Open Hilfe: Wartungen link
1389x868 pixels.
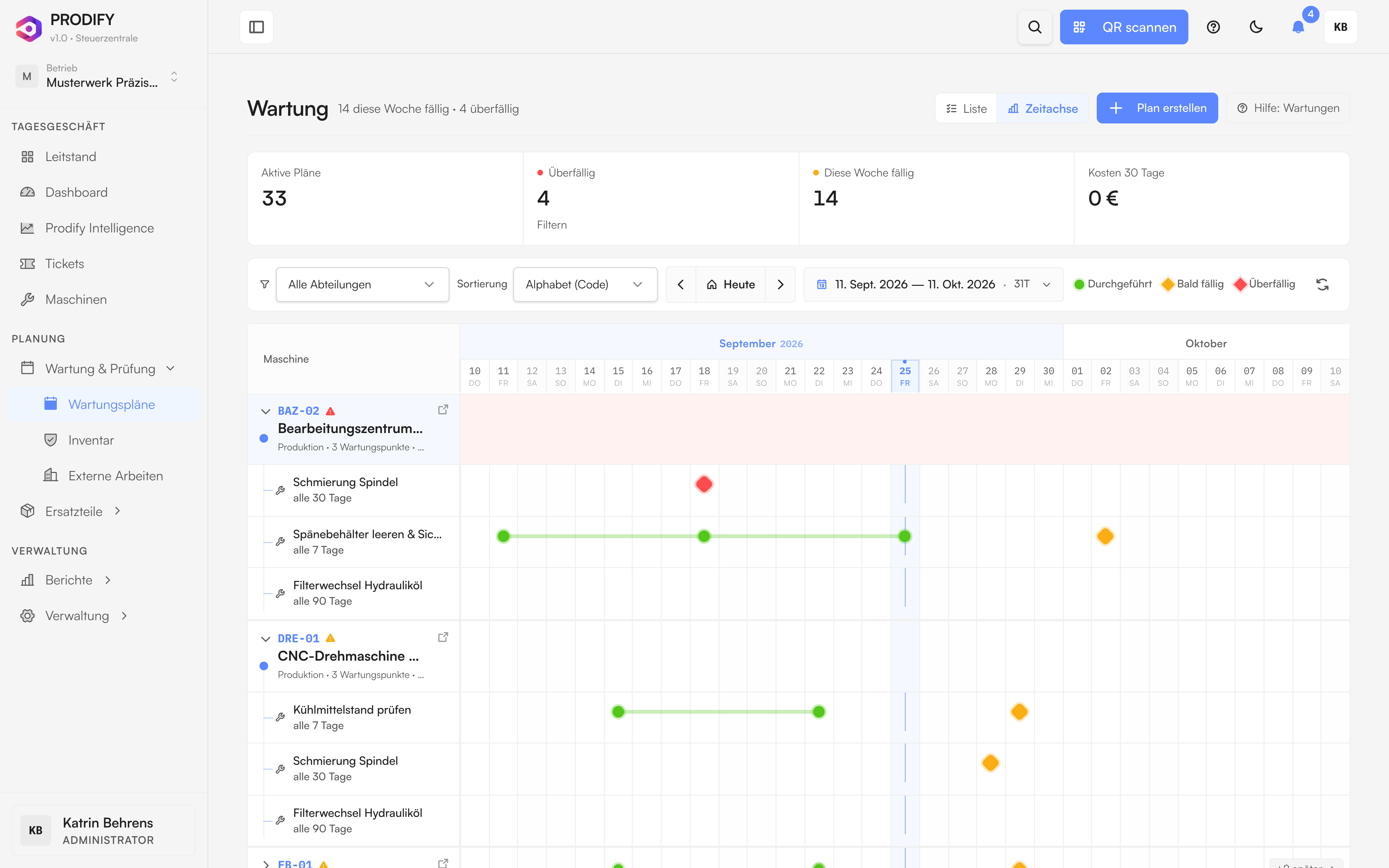(1288, 108)
